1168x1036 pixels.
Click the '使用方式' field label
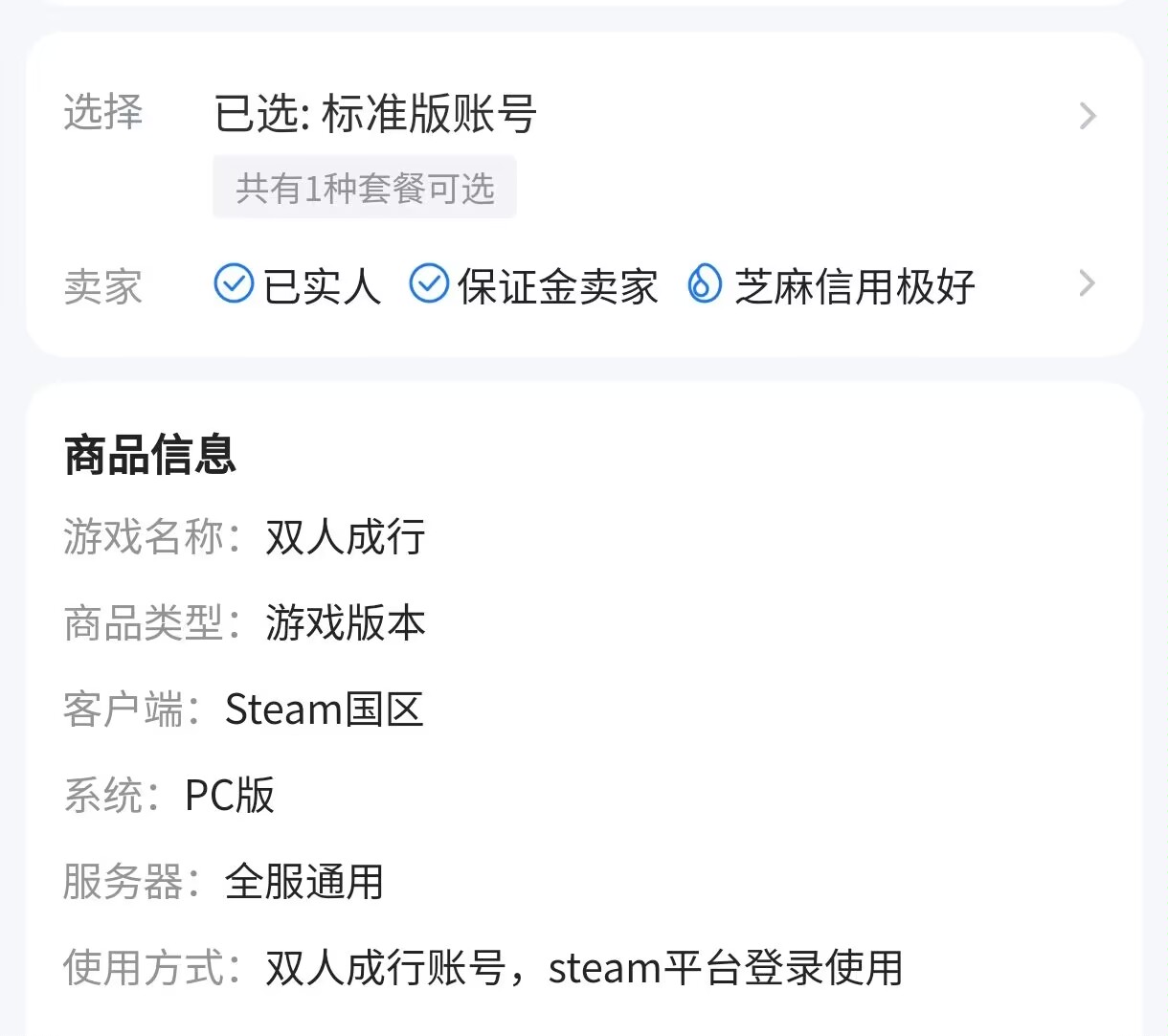[x=144, y=968]
